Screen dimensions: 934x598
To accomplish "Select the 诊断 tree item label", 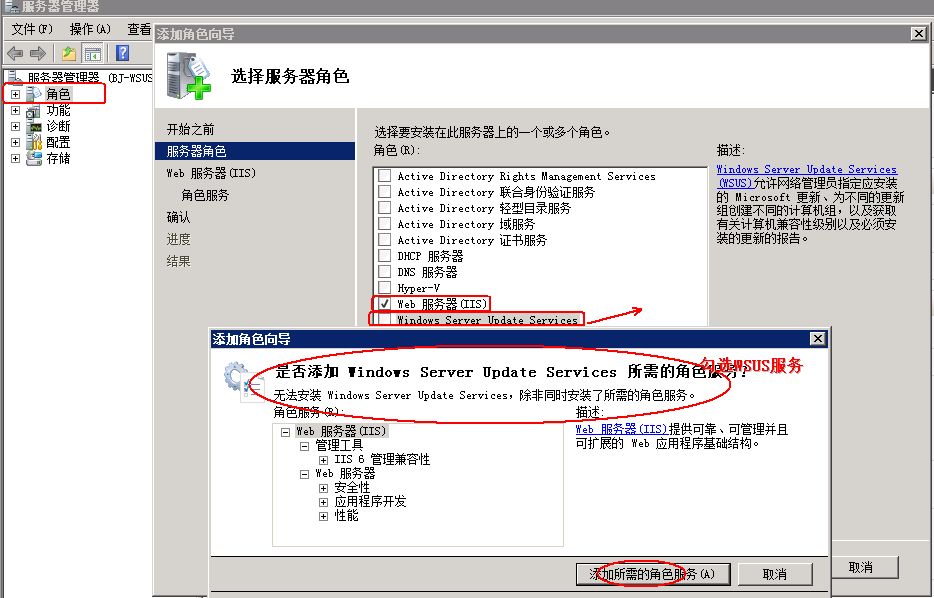I will pyautogui.click(x=58, y=126).
